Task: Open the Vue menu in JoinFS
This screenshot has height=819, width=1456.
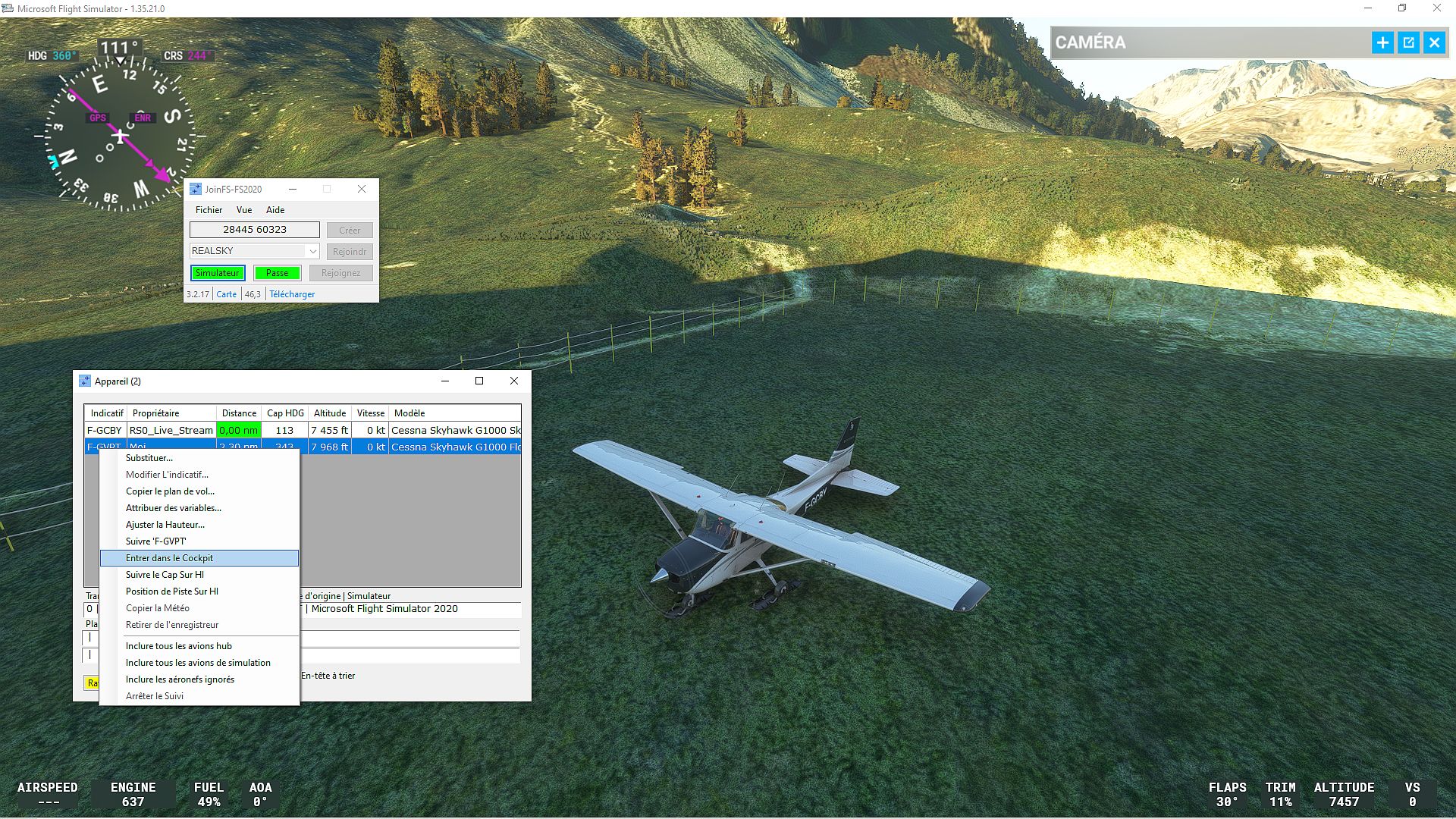Action: [x=244, y=210]
